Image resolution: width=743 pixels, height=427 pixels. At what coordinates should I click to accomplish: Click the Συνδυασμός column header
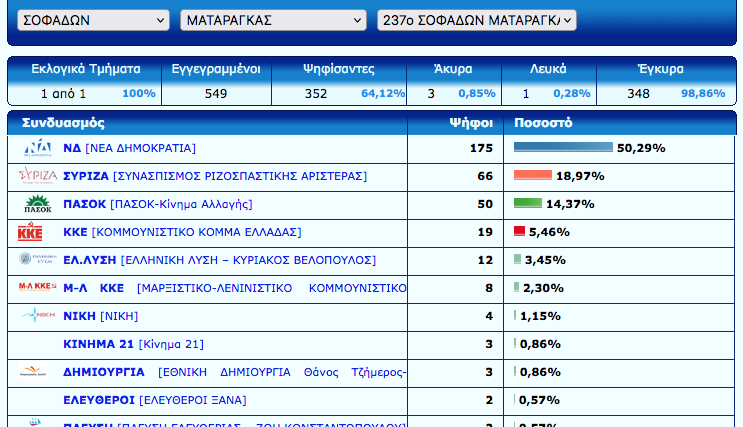click(x=63, y=123)
